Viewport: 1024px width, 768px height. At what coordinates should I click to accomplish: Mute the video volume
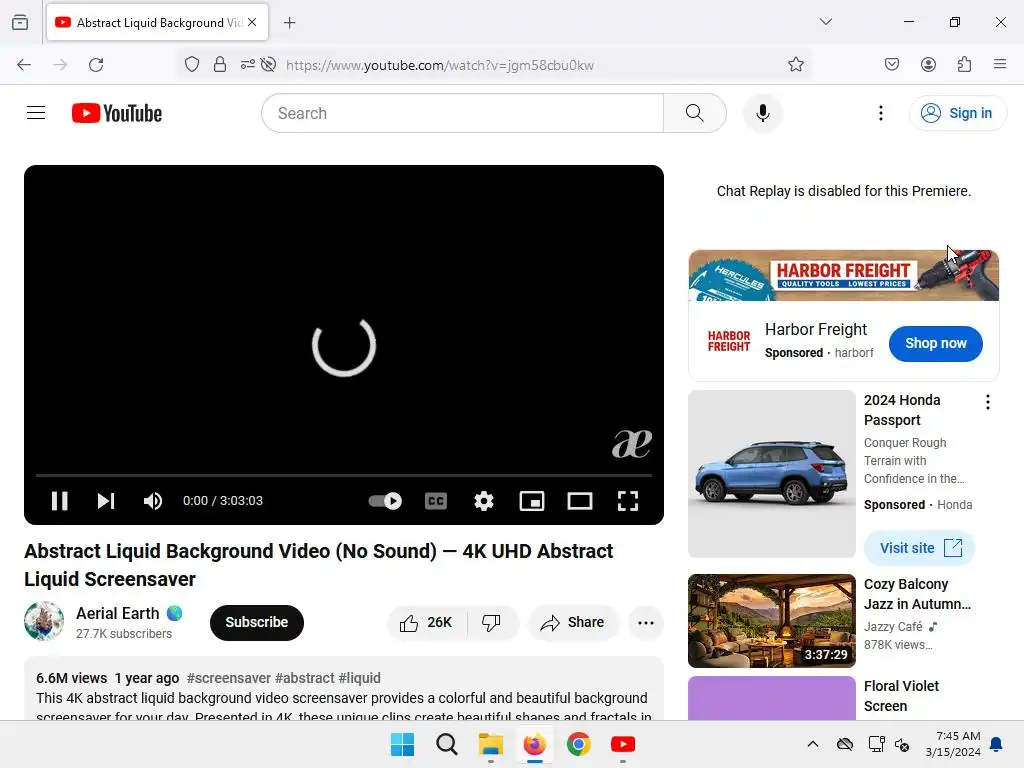pos(153,501)
